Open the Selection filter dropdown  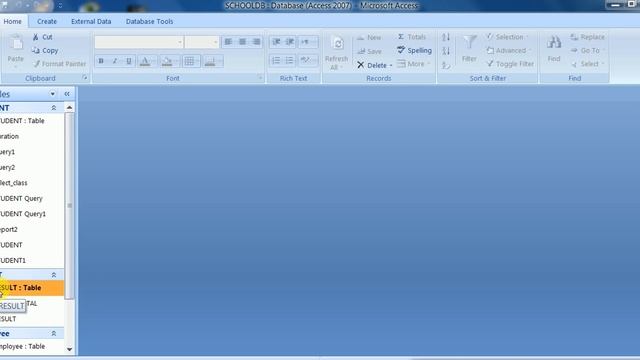point(507,37)
